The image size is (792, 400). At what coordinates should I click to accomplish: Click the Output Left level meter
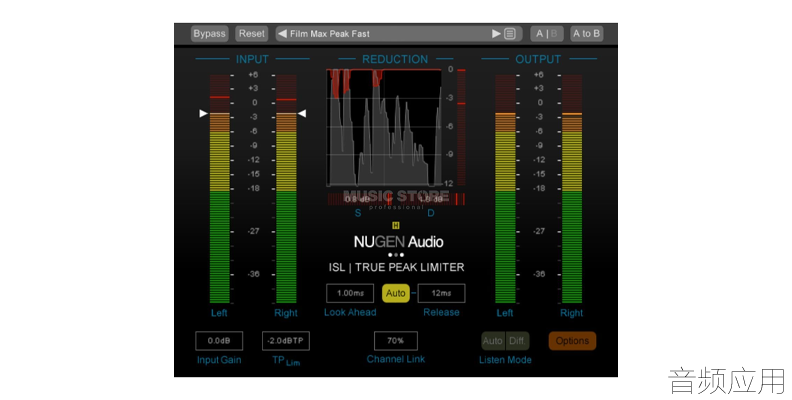tap(505, 189)
